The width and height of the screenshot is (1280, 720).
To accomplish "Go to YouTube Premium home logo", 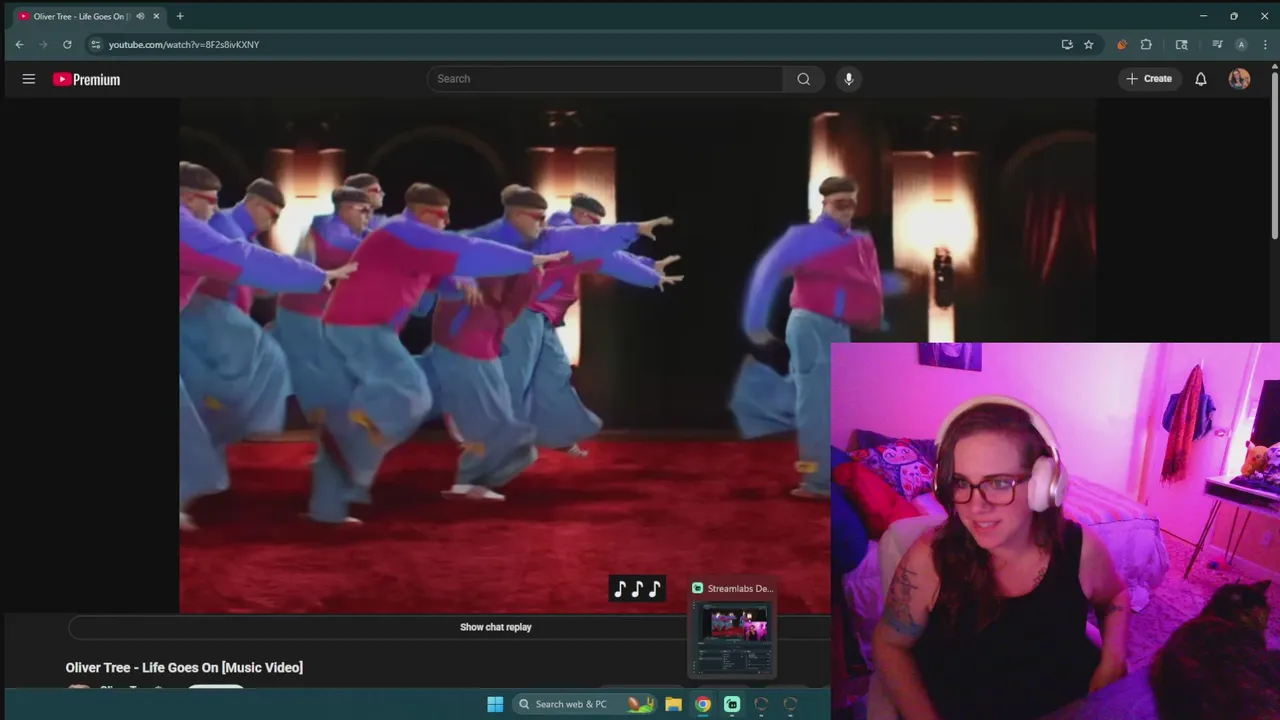I will tap(86, 79).
